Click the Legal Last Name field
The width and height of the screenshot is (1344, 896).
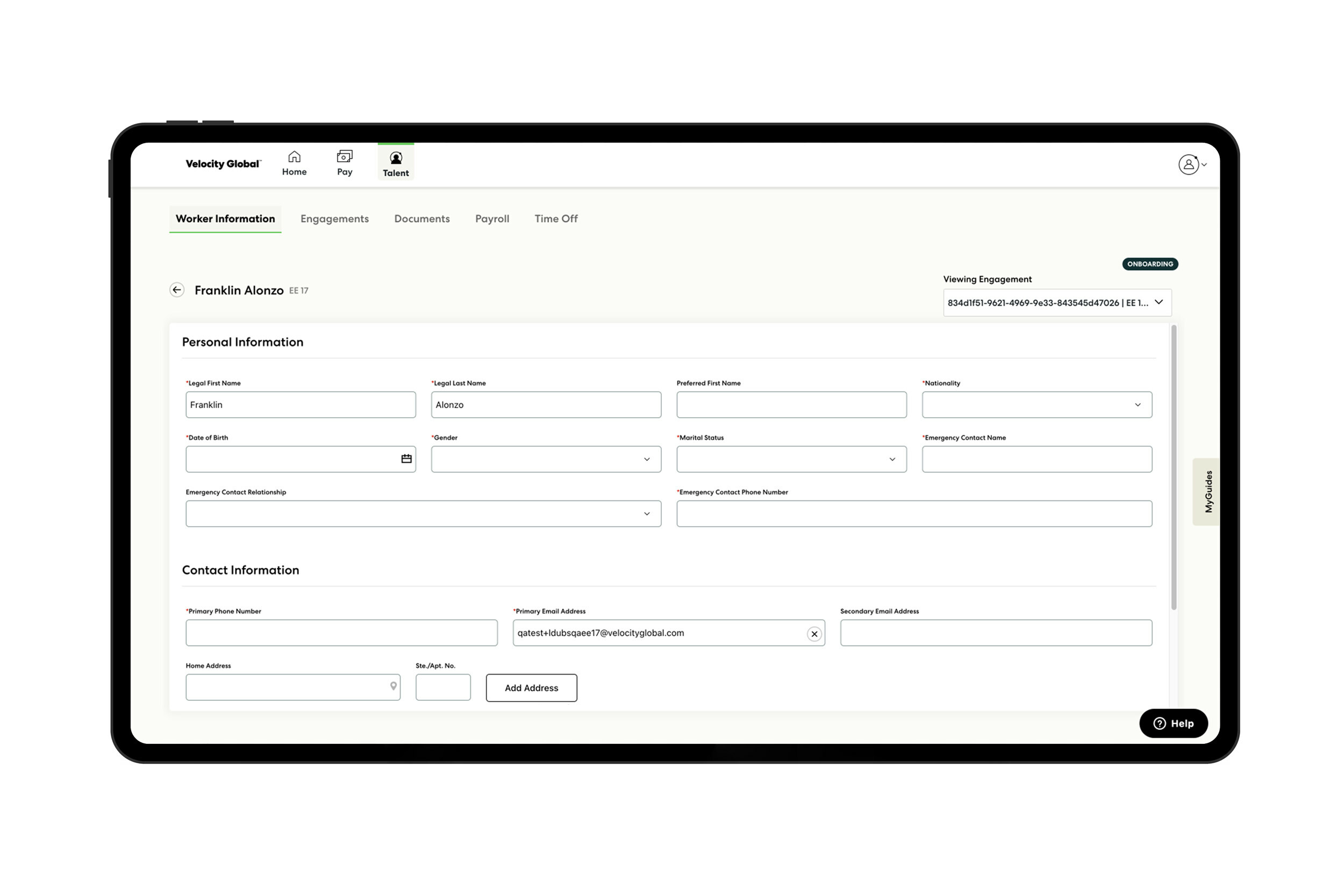546,405
